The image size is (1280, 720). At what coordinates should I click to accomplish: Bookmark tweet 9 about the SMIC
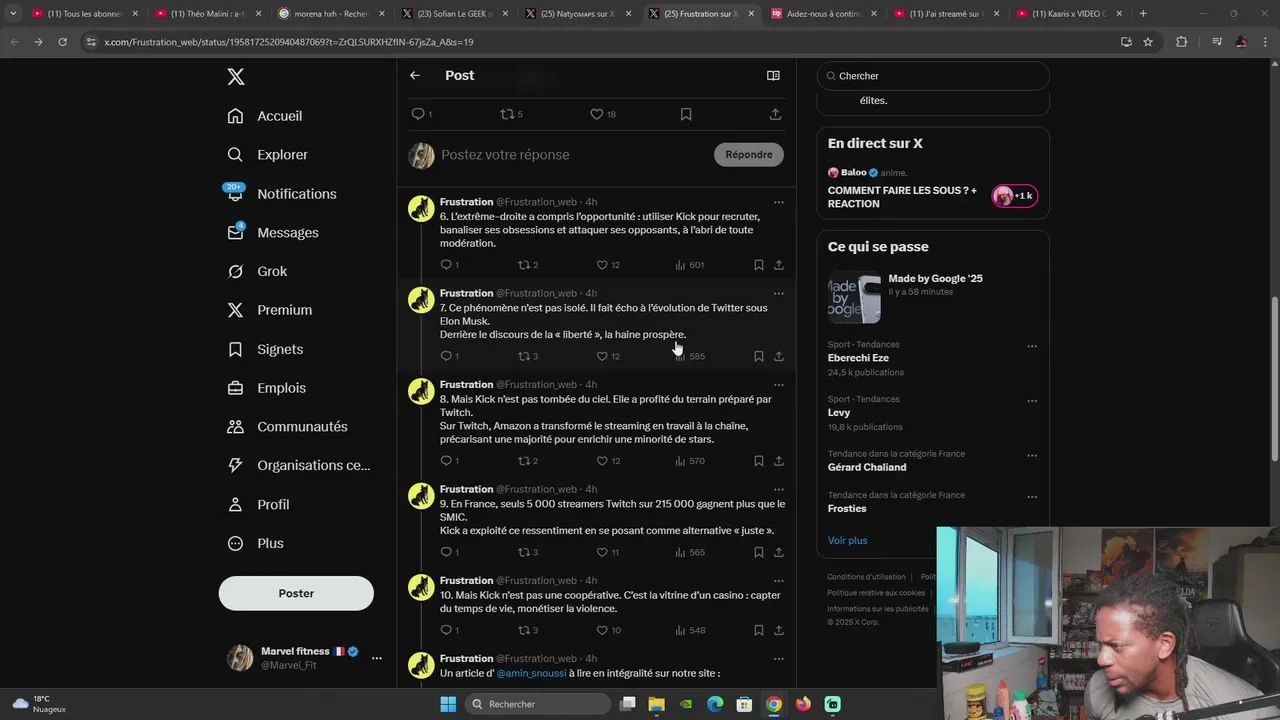pyautogui.click(x=758, y=552)
